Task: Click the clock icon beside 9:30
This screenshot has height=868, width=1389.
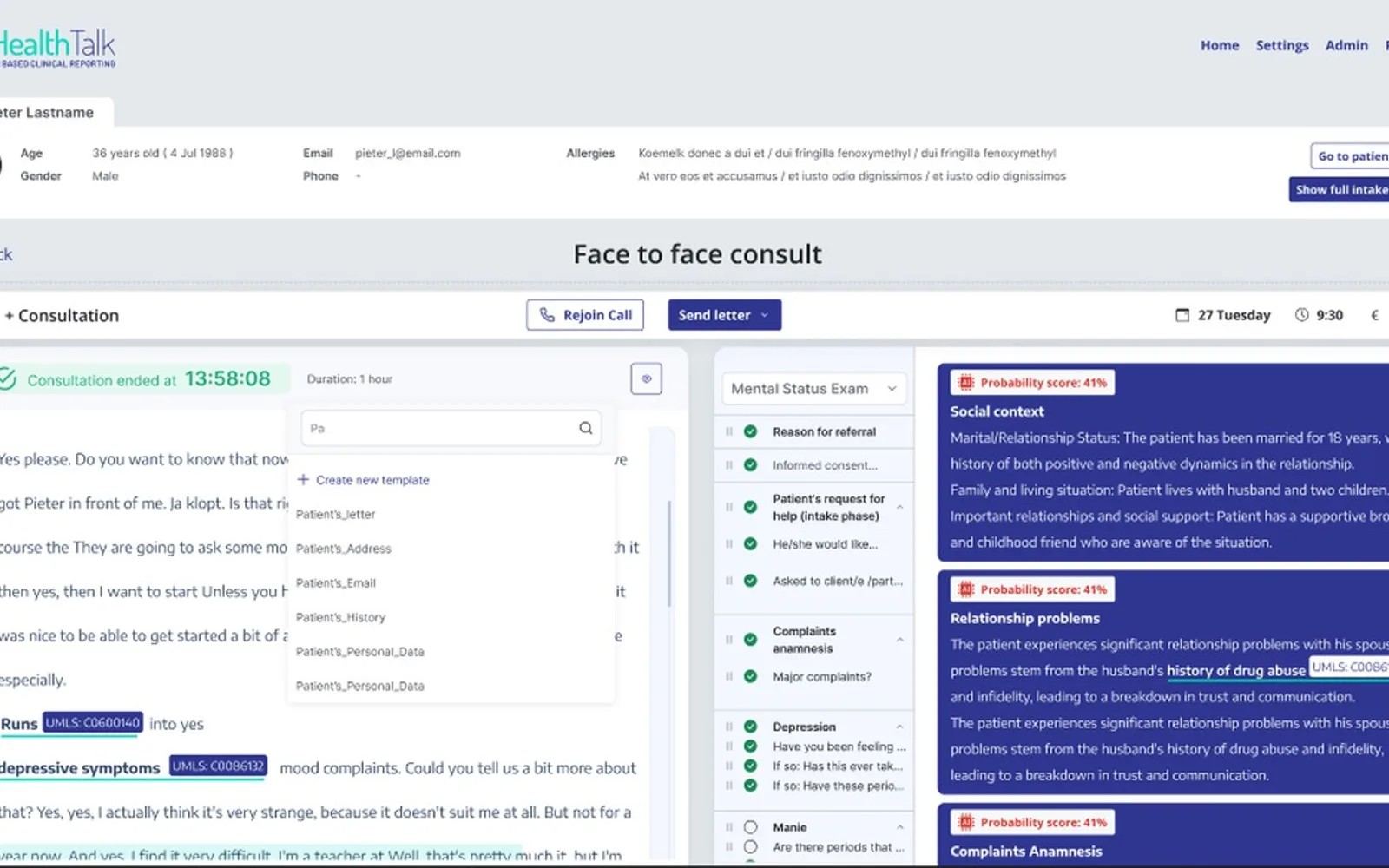Action: click(1301, 315)
